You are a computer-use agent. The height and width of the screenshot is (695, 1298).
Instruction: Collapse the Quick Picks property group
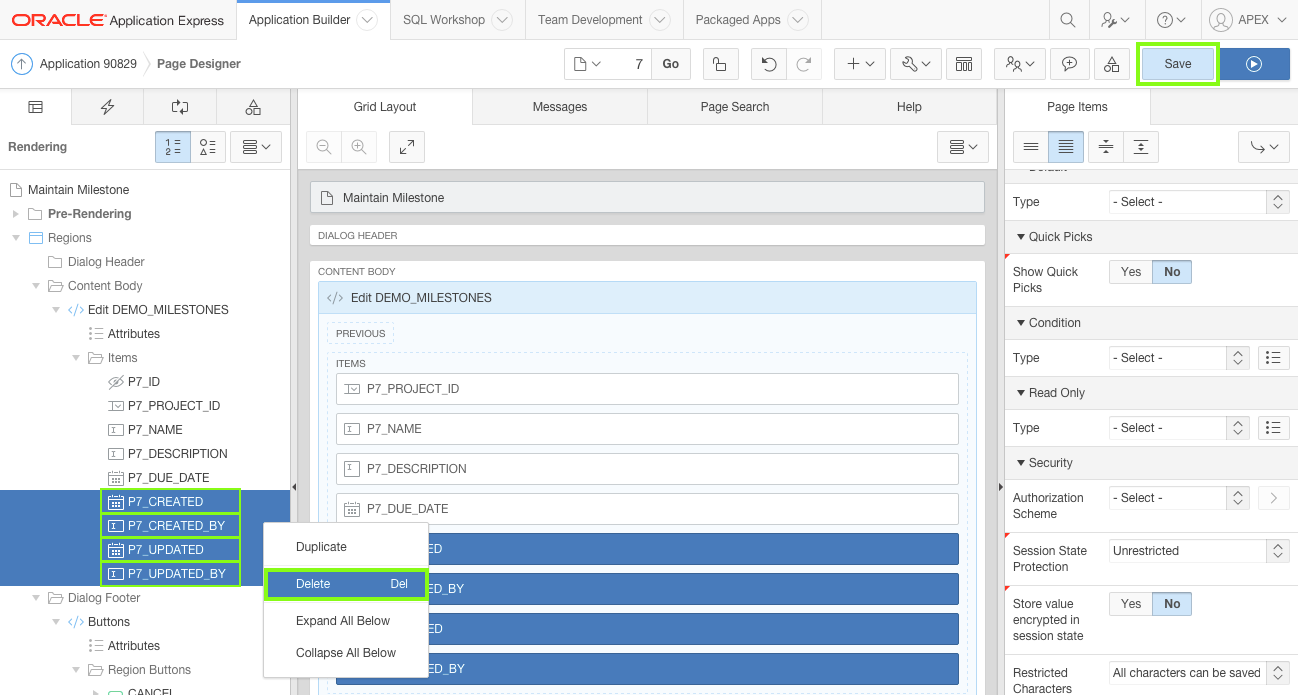[x=1021, y=237]
